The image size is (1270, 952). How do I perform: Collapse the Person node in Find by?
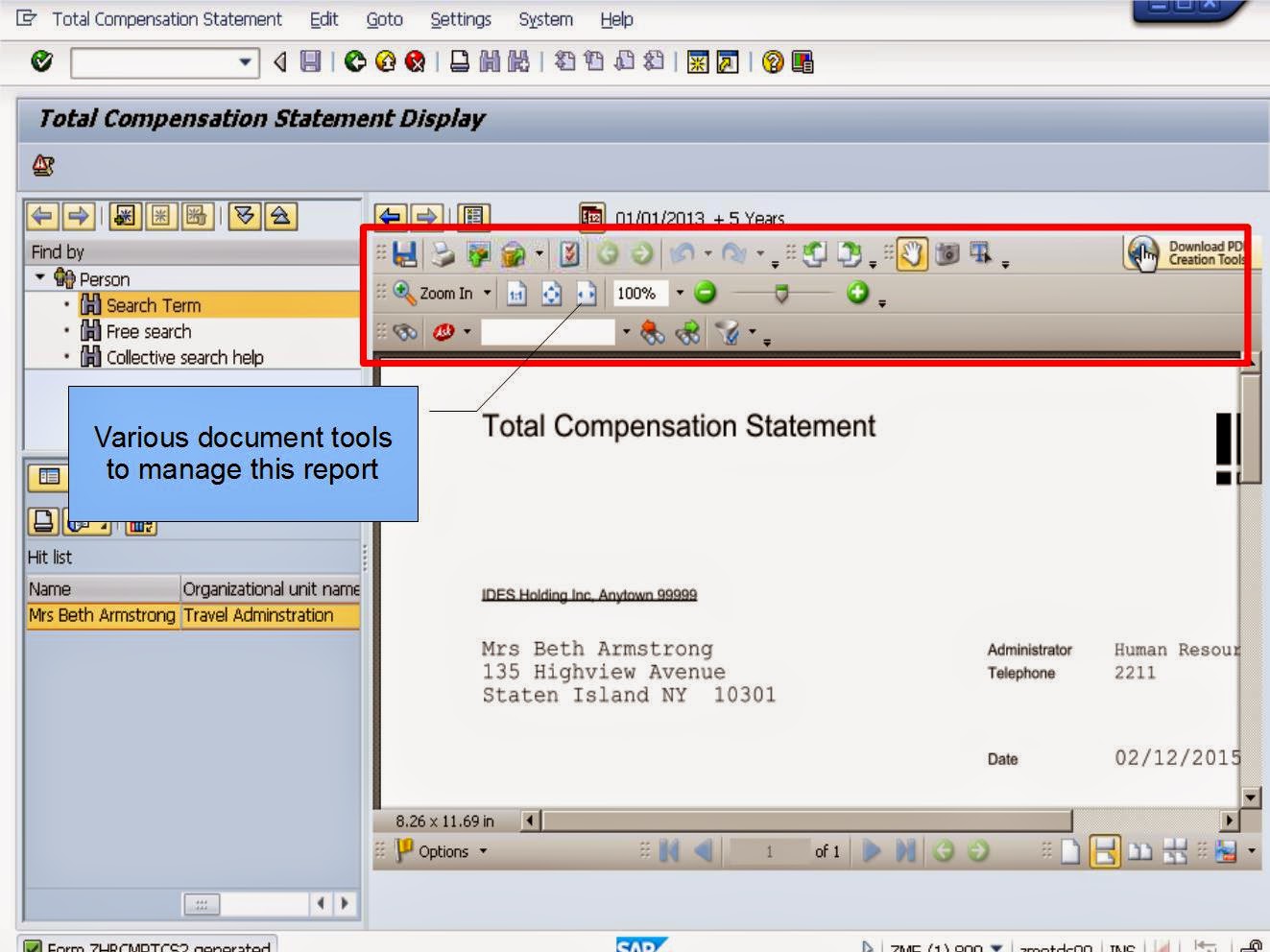click(40, 278)
